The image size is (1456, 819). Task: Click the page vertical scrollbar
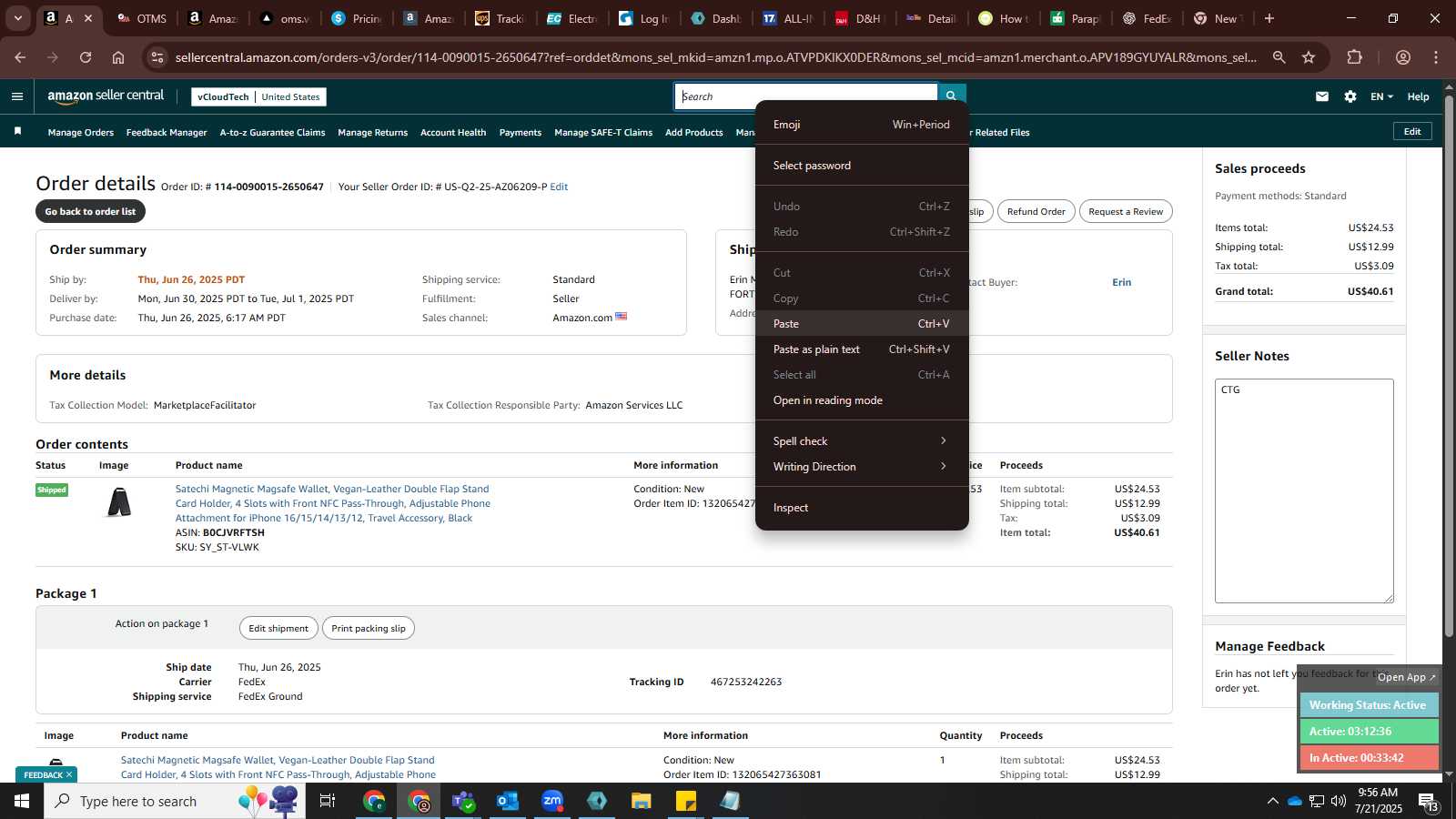(1449, 364)
